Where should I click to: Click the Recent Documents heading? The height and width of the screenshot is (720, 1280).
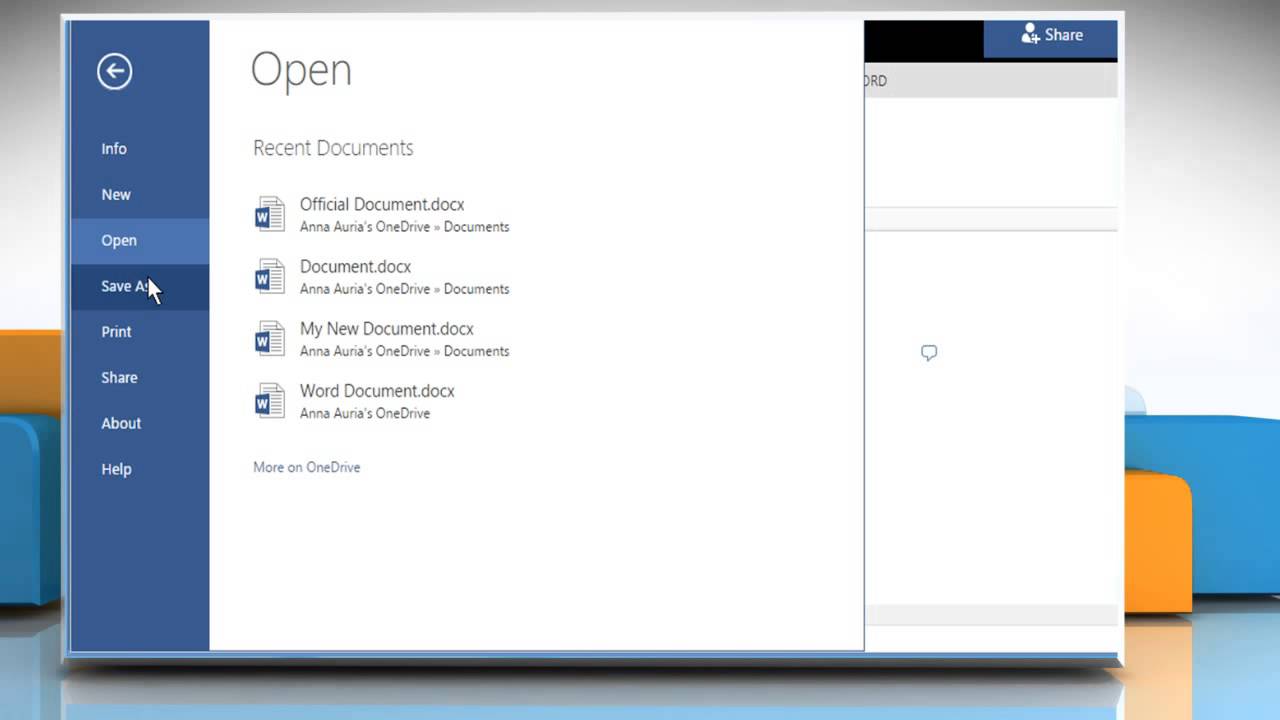coord(333,148)
